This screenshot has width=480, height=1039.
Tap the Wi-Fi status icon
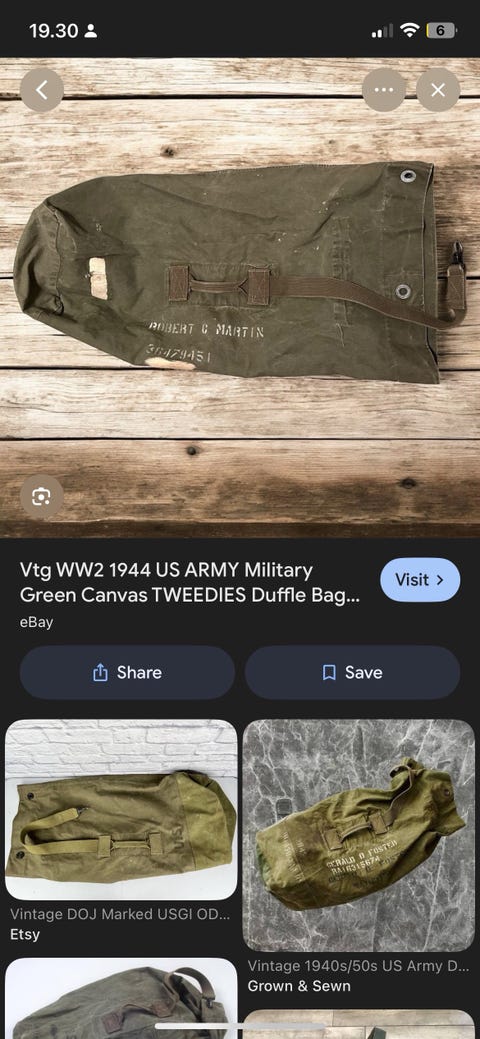pyautogui.click(x=410, y=30)
